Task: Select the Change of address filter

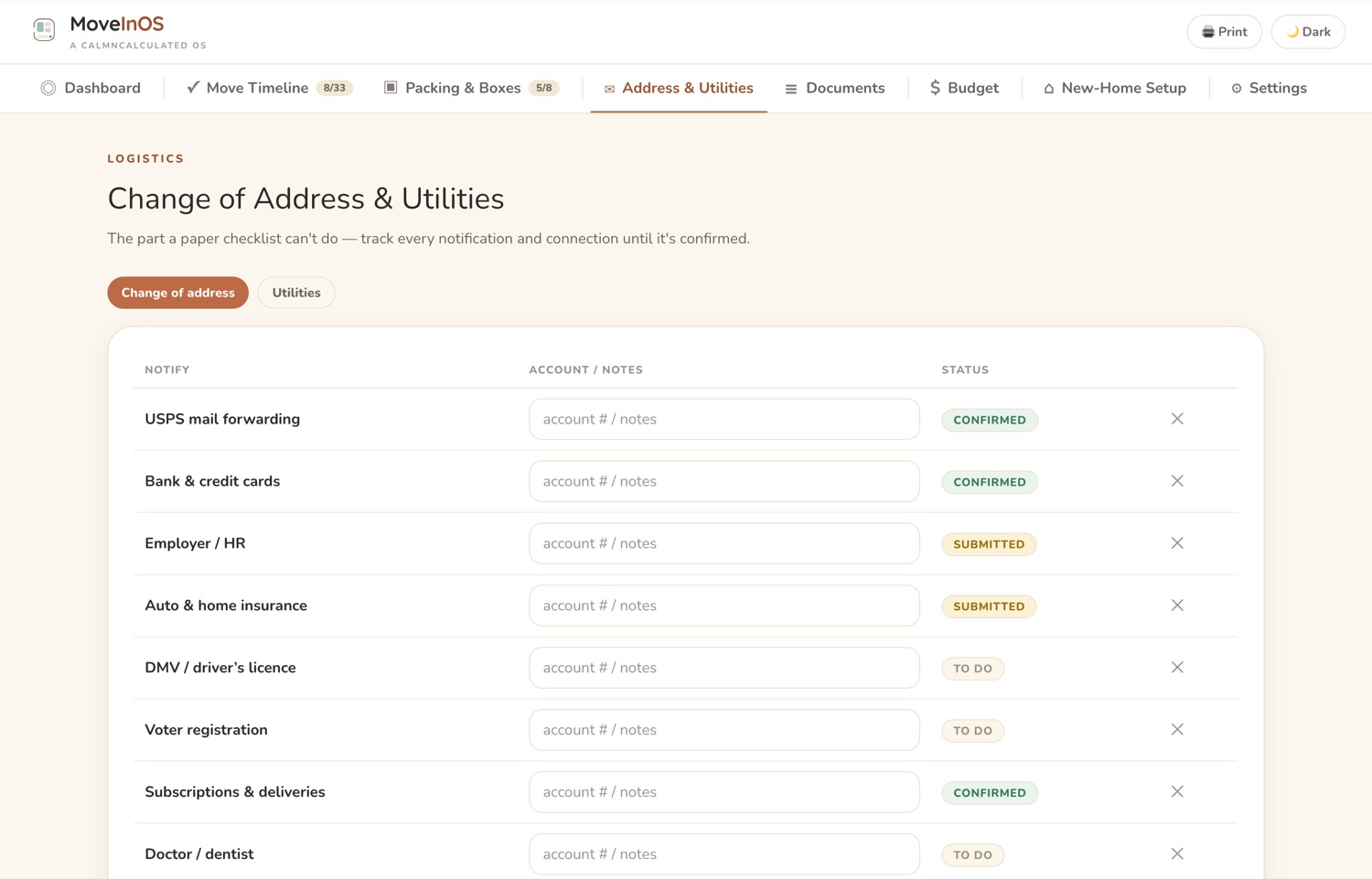Action: (177, 293)
